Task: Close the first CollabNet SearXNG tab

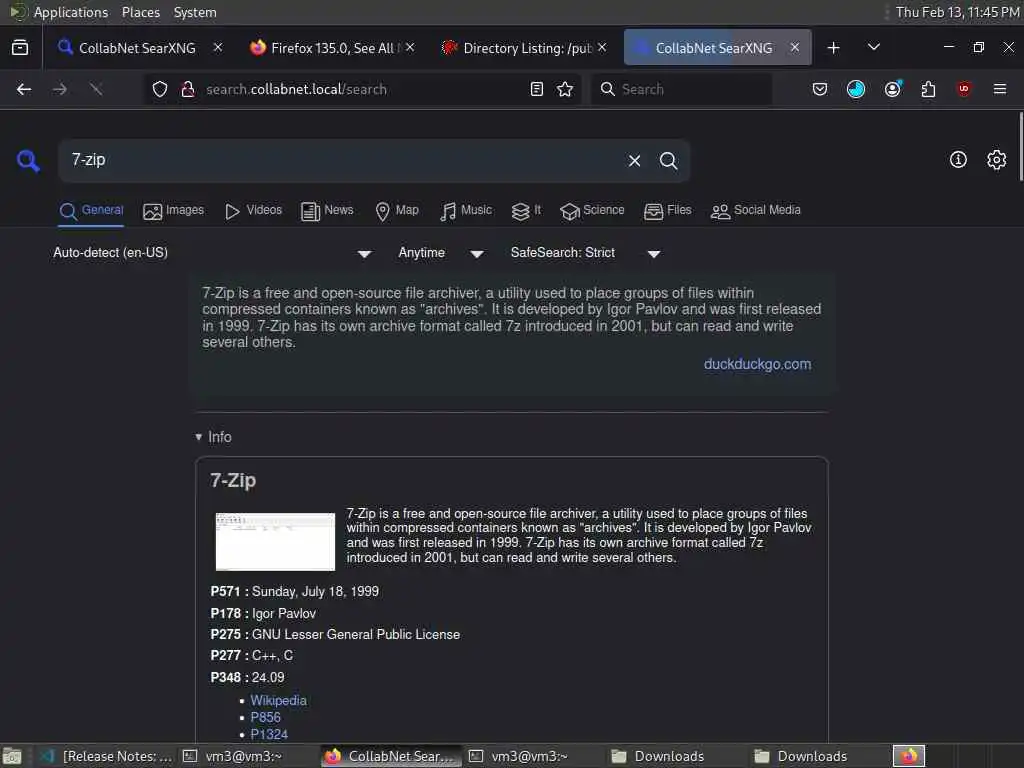Action: tap(218, 48)
